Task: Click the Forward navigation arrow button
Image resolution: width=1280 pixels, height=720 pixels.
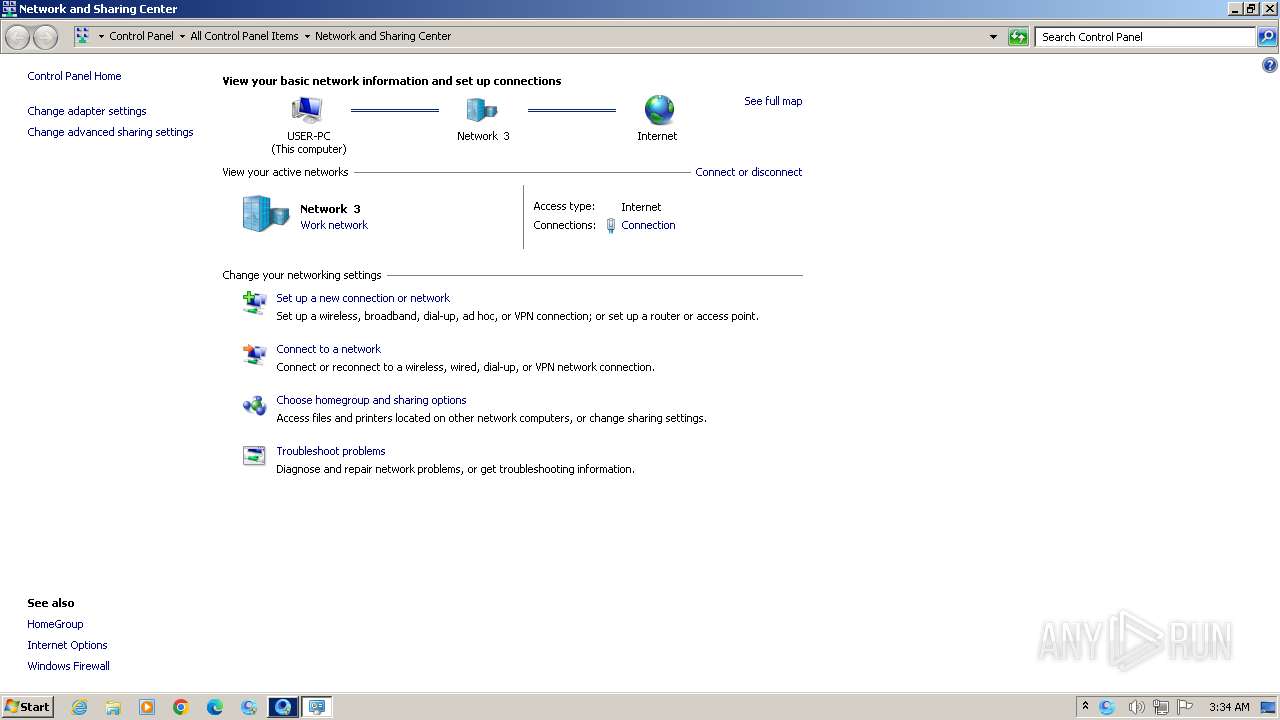Action: tap(45, 37)
